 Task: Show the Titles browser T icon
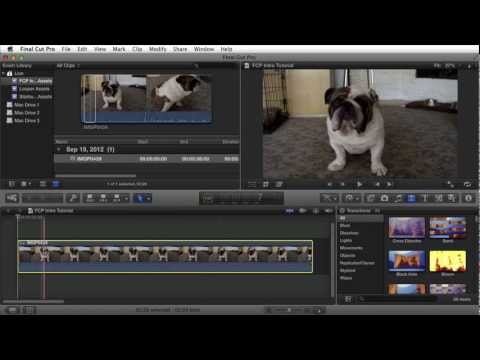point(425,198)
